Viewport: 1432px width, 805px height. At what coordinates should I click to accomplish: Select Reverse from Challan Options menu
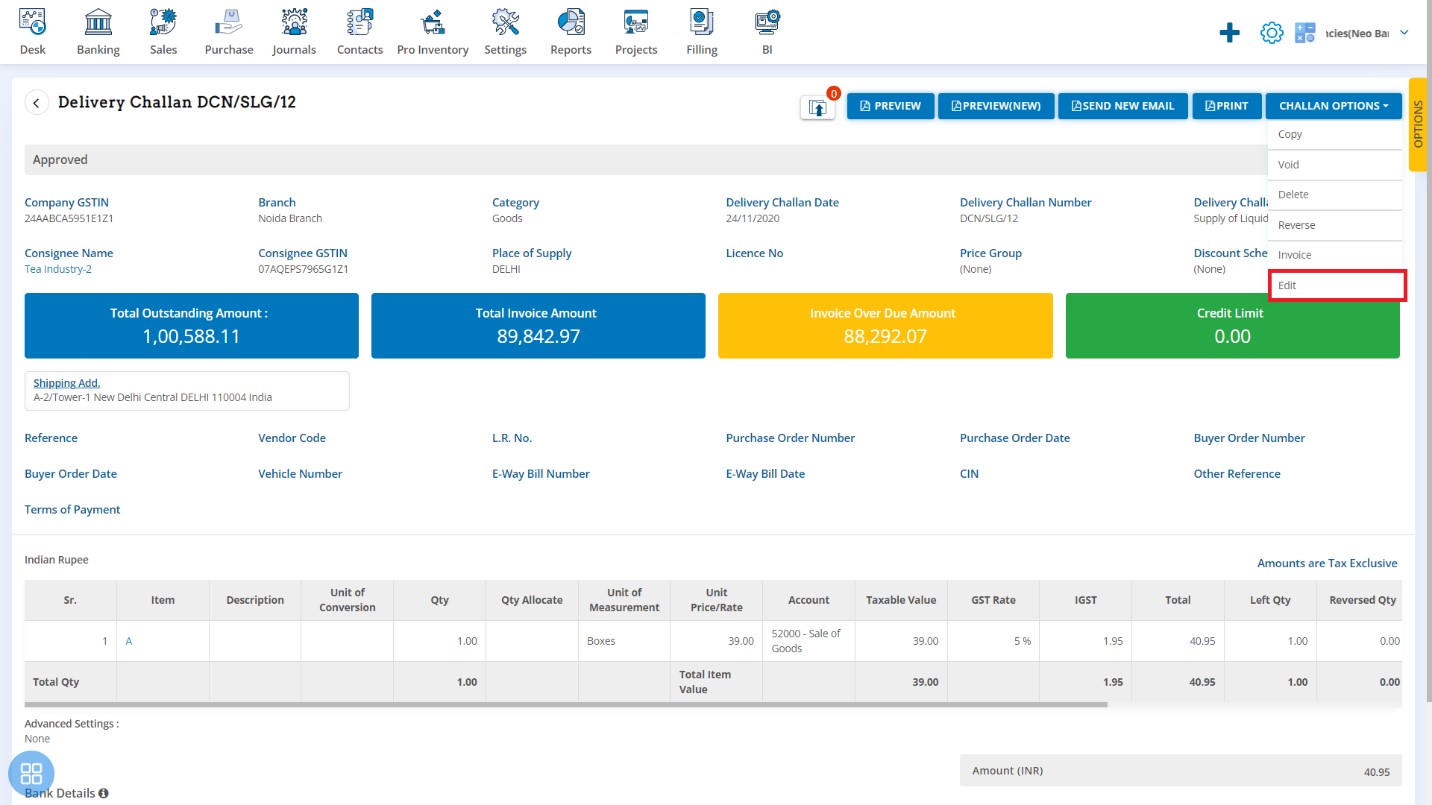click(1334, 225)
